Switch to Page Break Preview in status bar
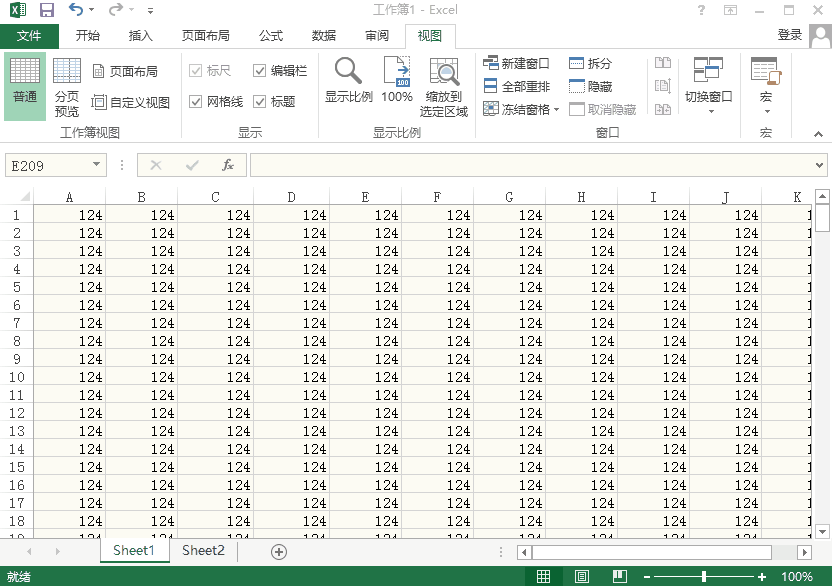This screenshot has width=832, height=586. point(620,576)
